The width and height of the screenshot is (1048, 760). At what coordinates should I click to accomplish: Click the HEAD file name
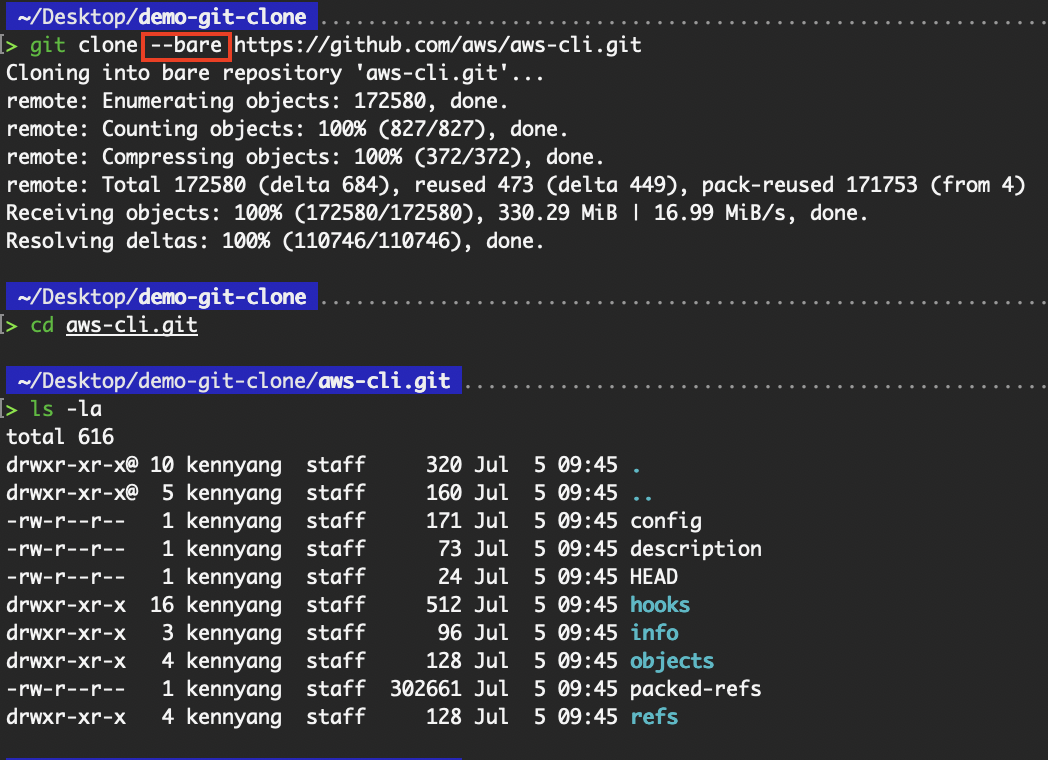tap(654, 577)
